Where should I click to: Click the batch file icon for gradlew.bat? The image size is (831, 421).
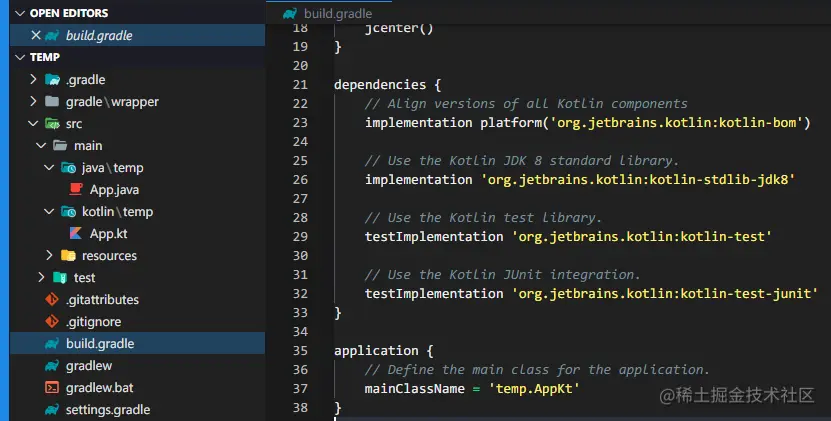pyautogui.click(x=52, y=388)
